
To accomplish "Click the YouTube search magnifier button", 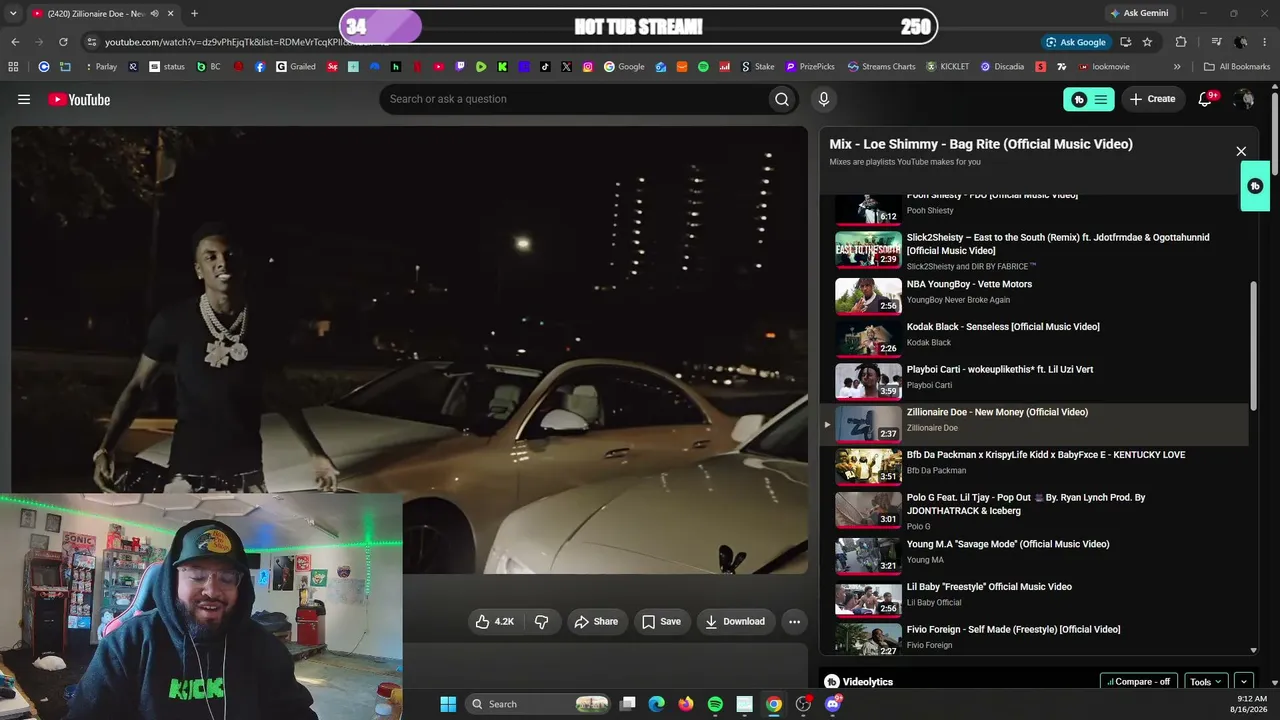I will (782, 99).
